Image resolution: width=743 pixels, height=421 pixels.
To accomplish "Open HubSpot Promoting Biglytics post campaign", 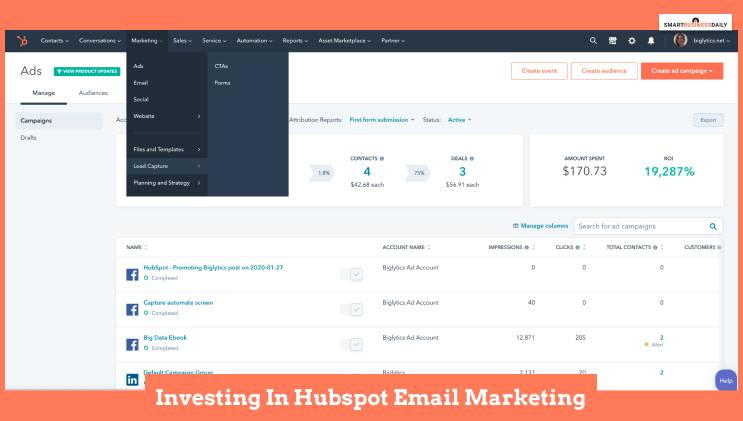I will (x=213, y=267).
